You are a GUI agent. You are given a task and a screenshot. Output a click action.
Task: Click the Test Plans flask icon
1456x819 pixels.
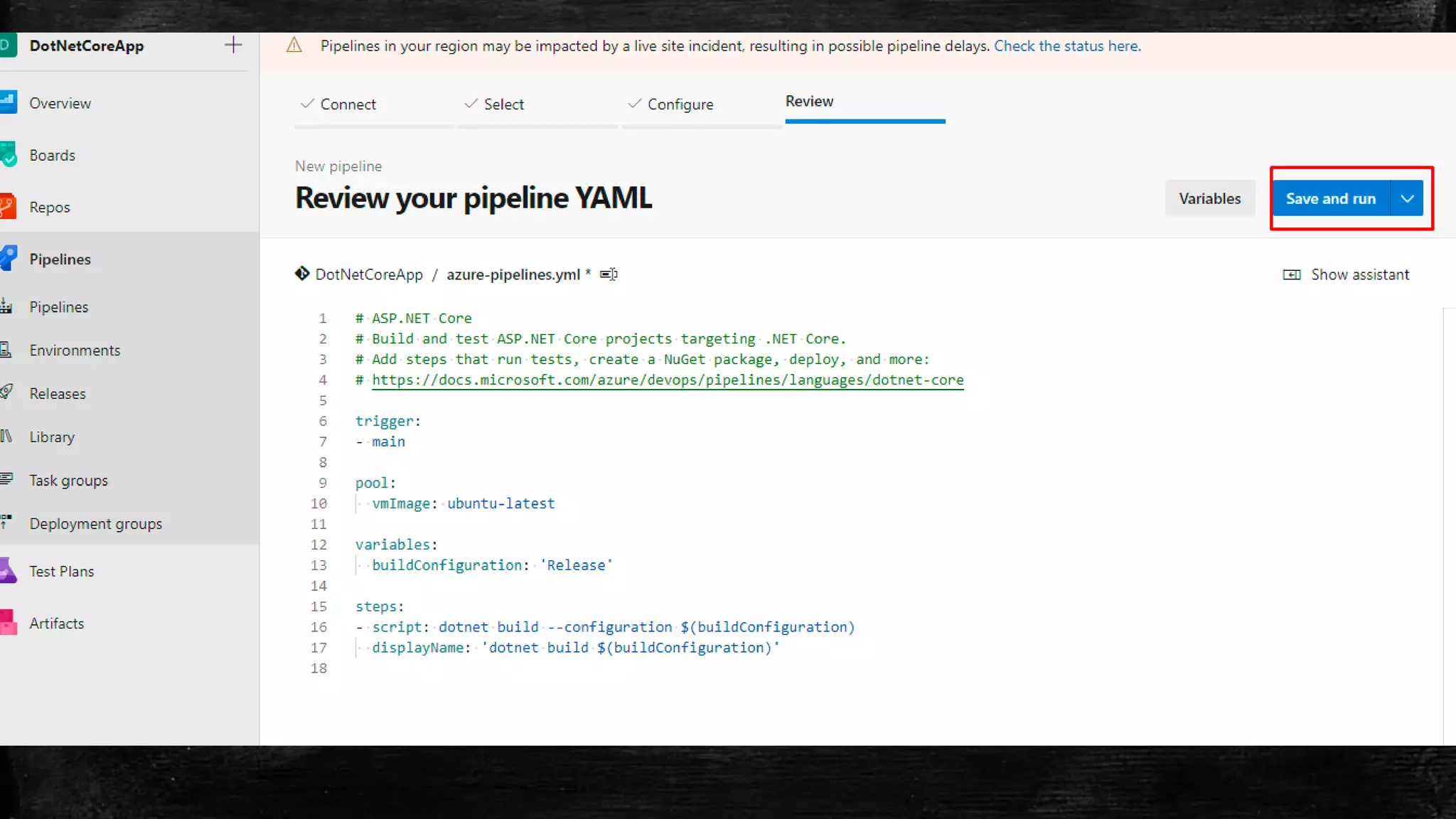[8, 570]
